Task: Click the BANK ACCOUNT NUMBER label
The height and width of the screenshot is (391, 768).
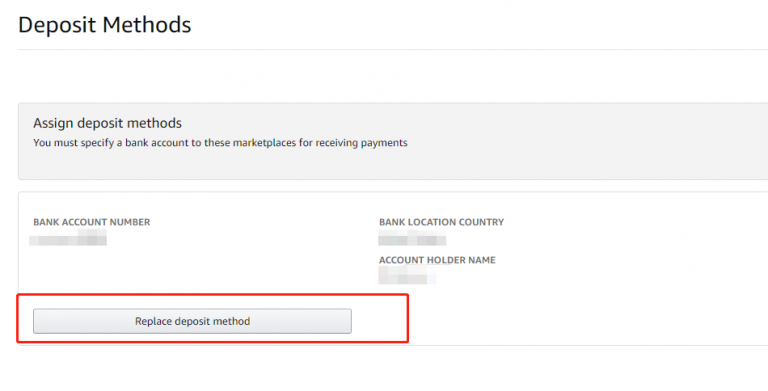Action: pyautogui.click(x=92, y=222)
